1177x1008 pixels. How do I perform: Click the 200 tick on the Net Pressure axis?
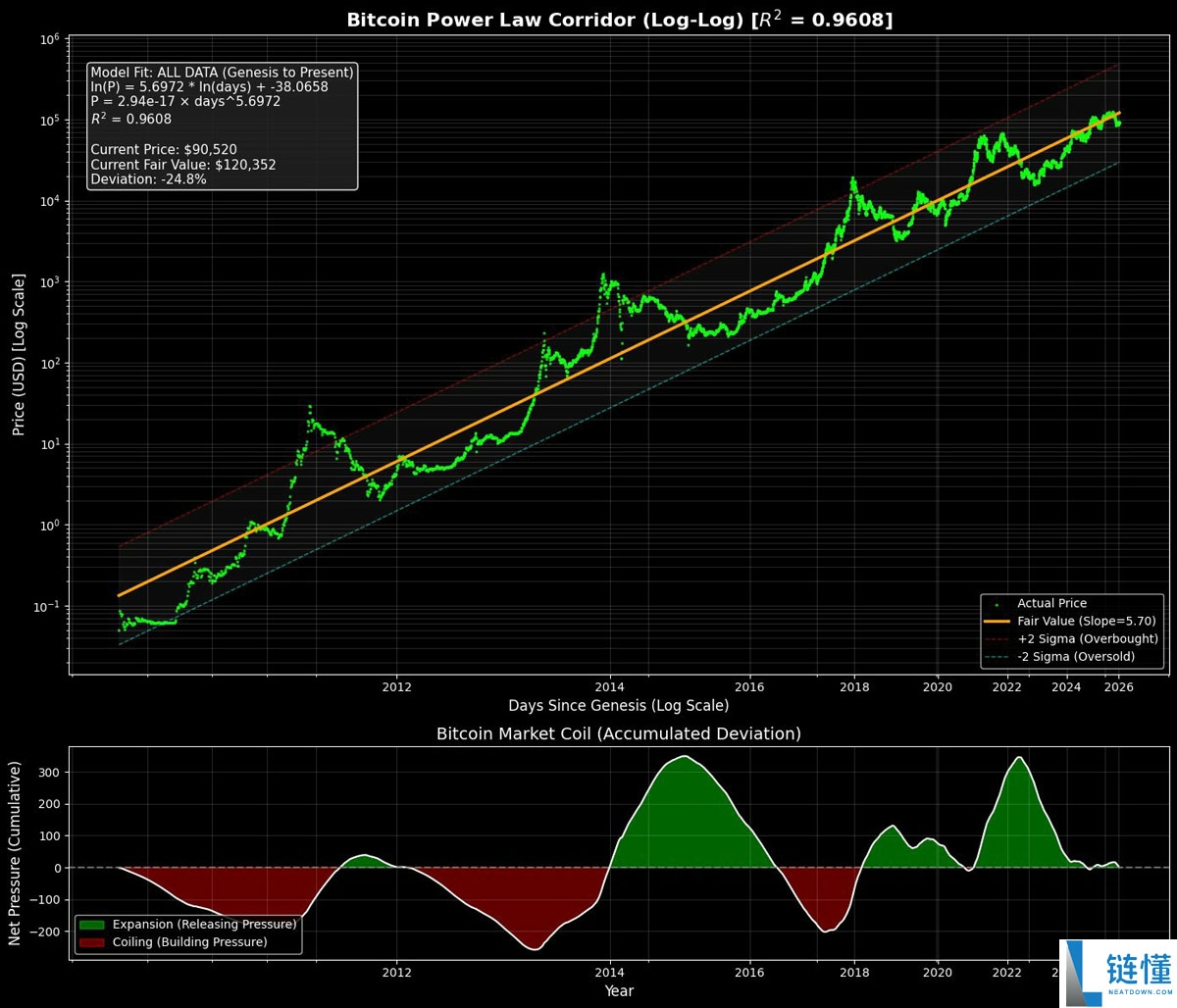tap(49, 804)
